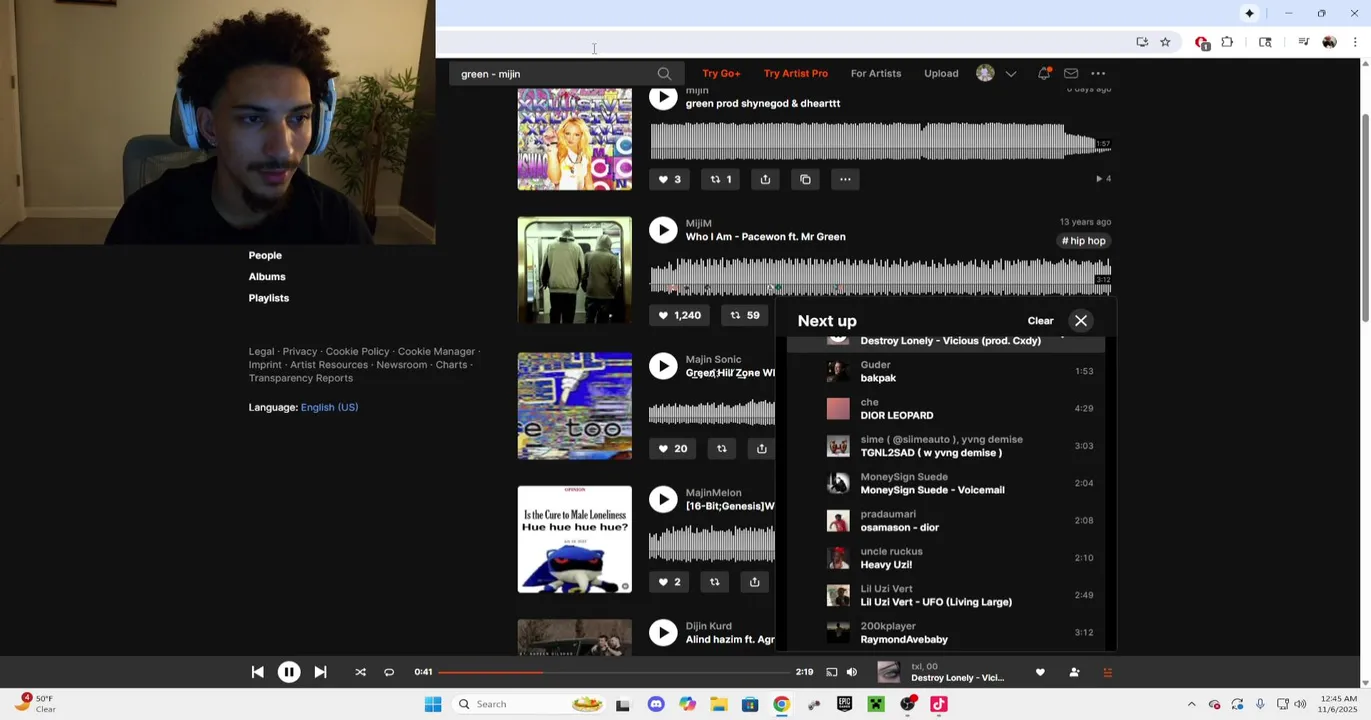The height and width of the screenshot is (720, 1371).
Task: Click the # hip hop tag
Action: click(x=1084, y=241)
